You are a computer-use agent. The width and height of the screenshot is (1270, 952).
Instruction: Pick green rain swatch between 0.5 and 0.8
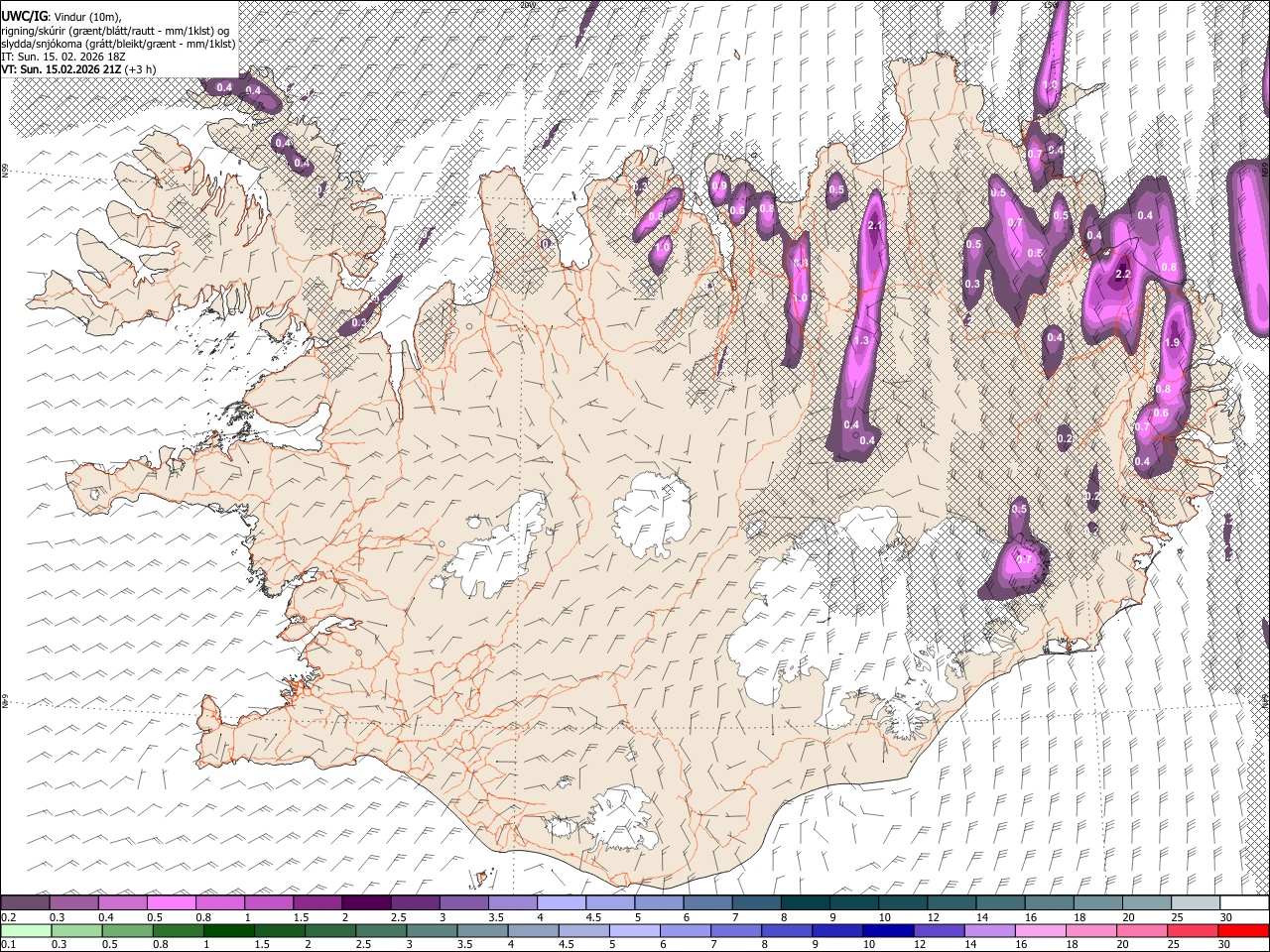[128, 930]
